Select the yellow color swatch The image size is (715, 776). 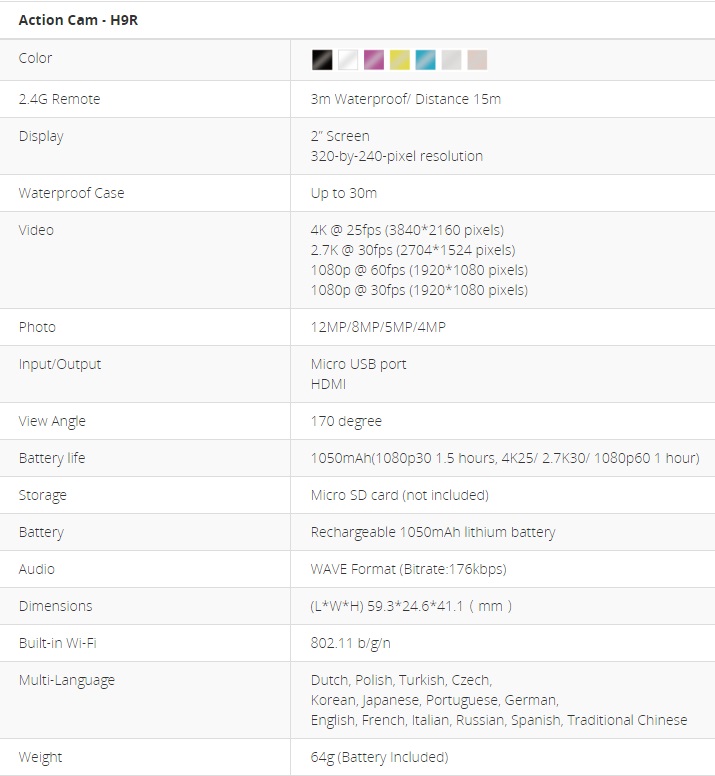(400, 60)
